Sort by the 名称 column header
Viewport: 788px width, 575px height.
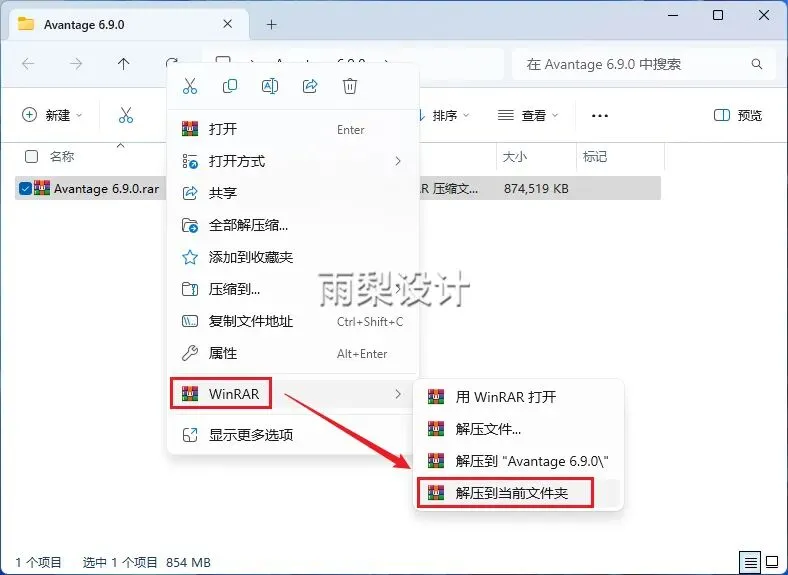[62, 156]
